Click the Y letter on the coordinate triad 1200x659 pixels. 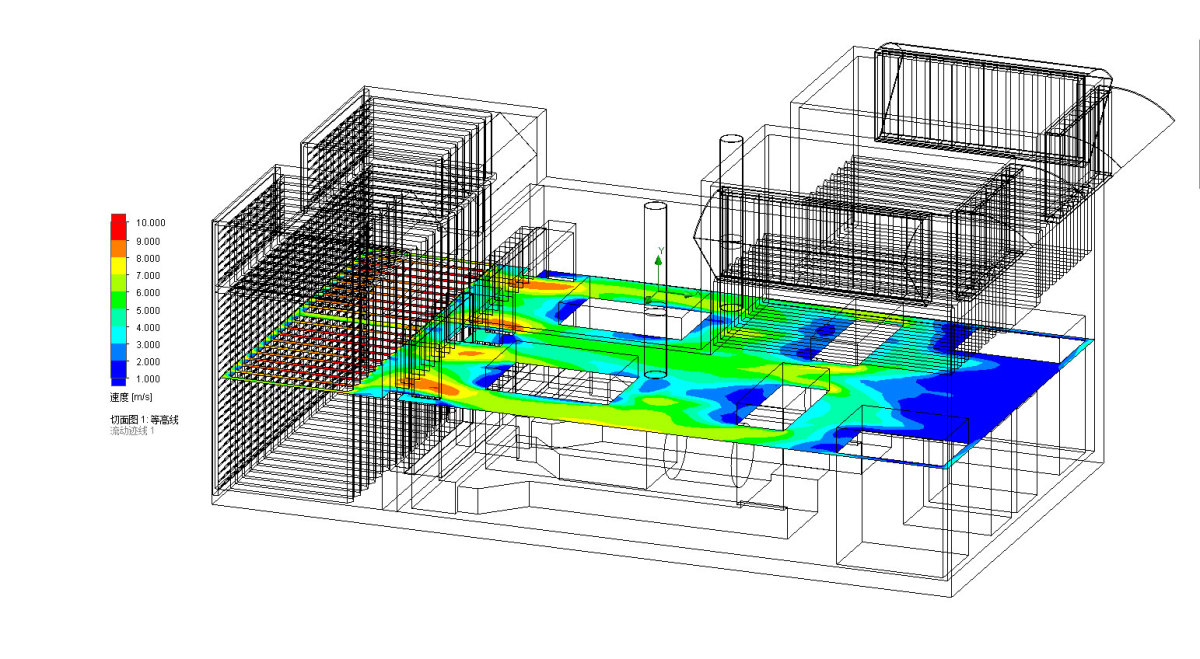pos(661,249)
